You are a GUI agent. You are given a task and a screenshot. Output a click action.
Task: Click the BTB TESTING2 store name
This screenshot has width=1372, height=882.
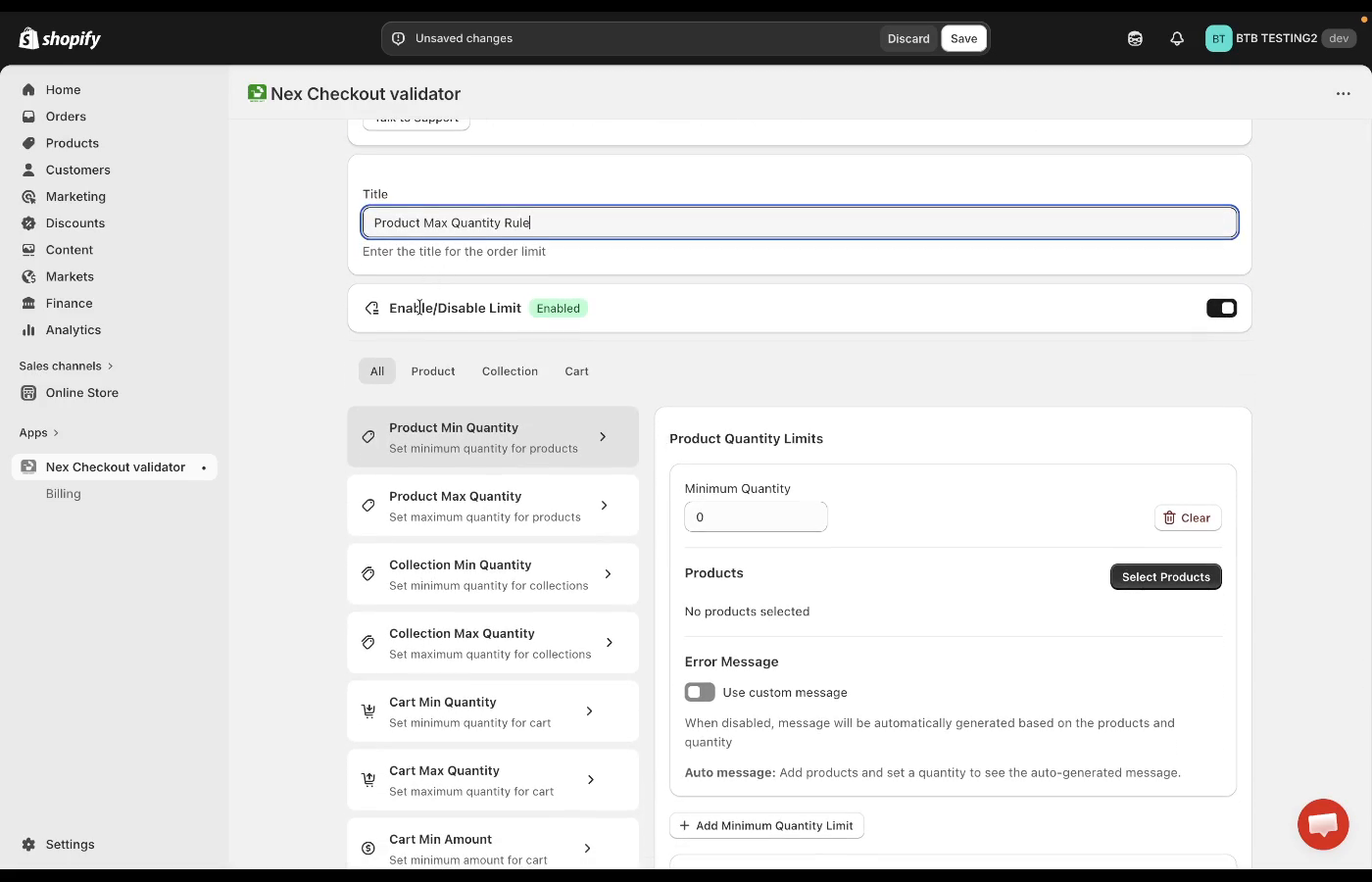click(1276, 38)
